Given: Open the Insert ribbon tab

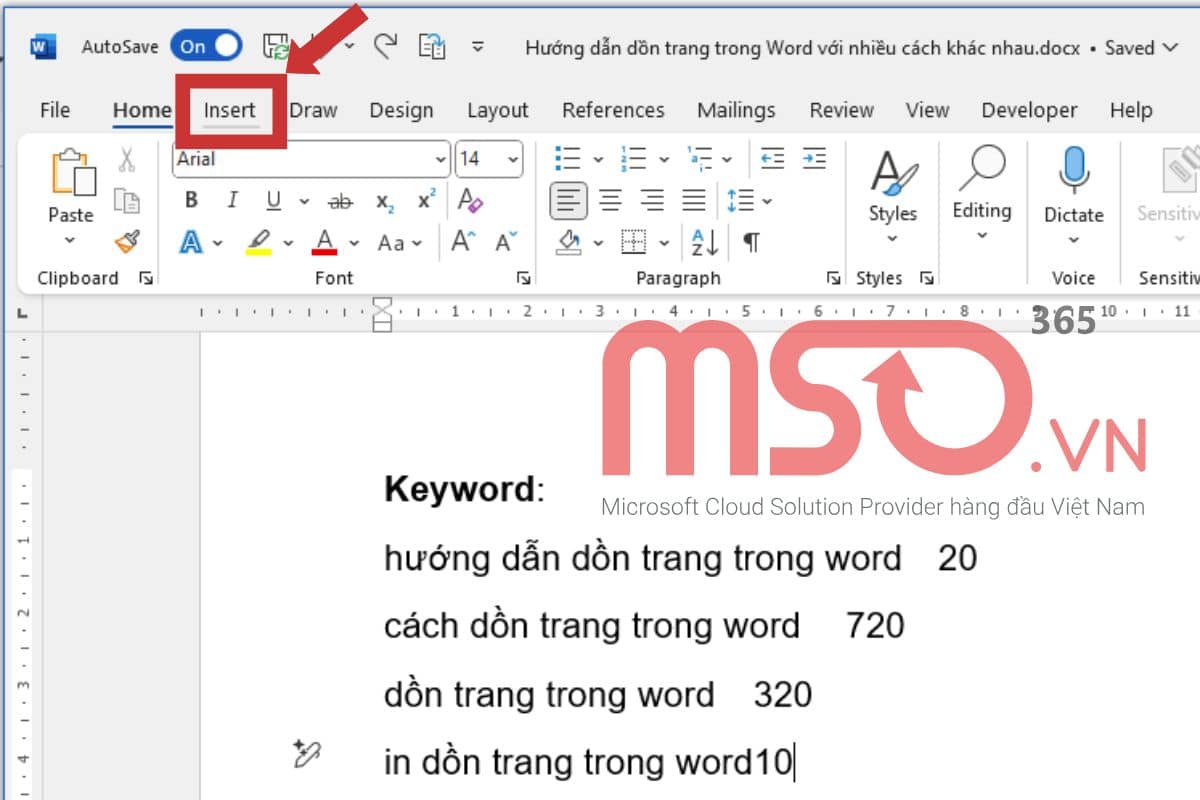Looking at the screenshot, I should coord(230,110).
